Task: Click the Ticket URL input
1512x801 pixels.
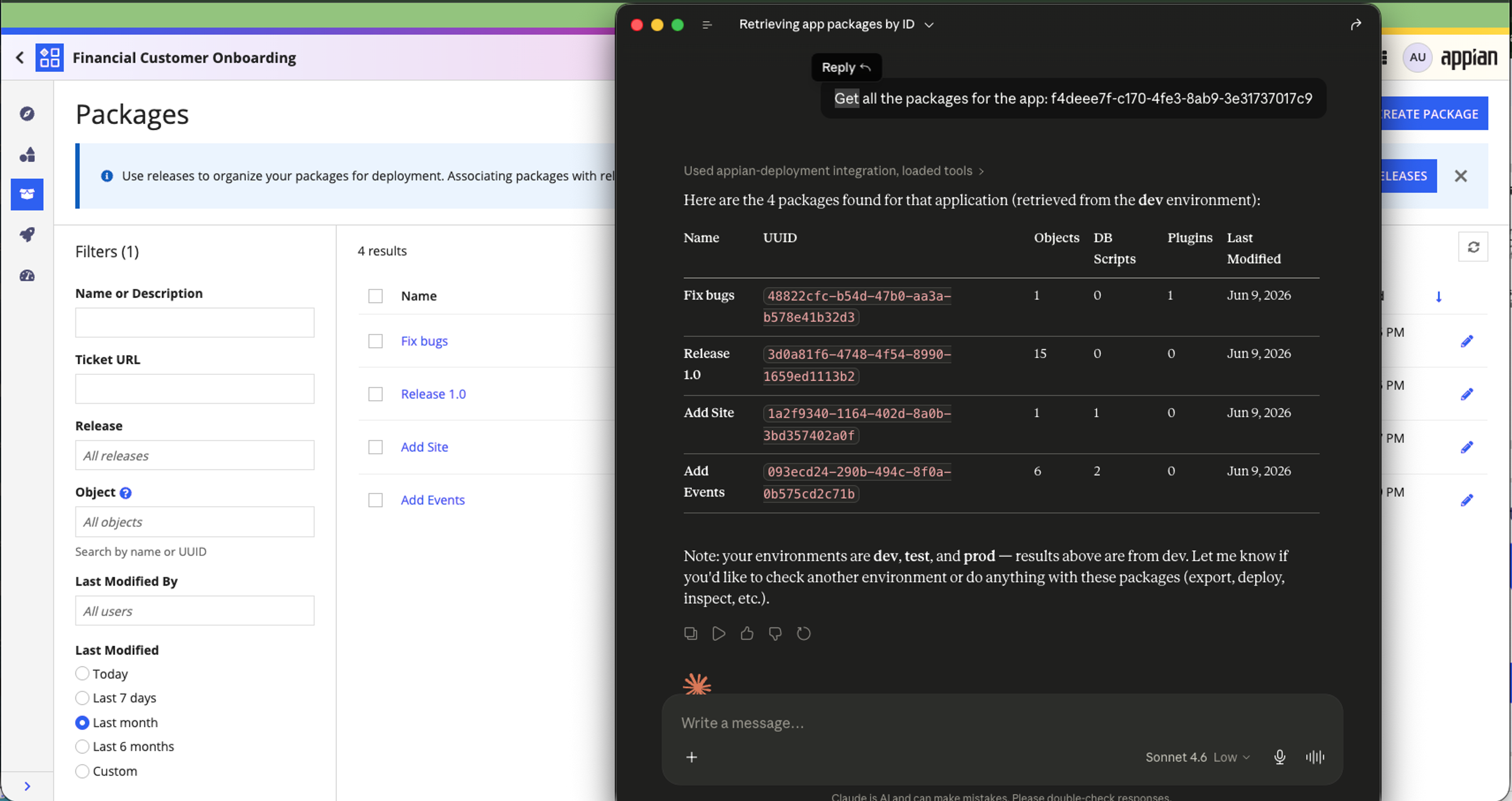Action: click(x=194, y=389)
